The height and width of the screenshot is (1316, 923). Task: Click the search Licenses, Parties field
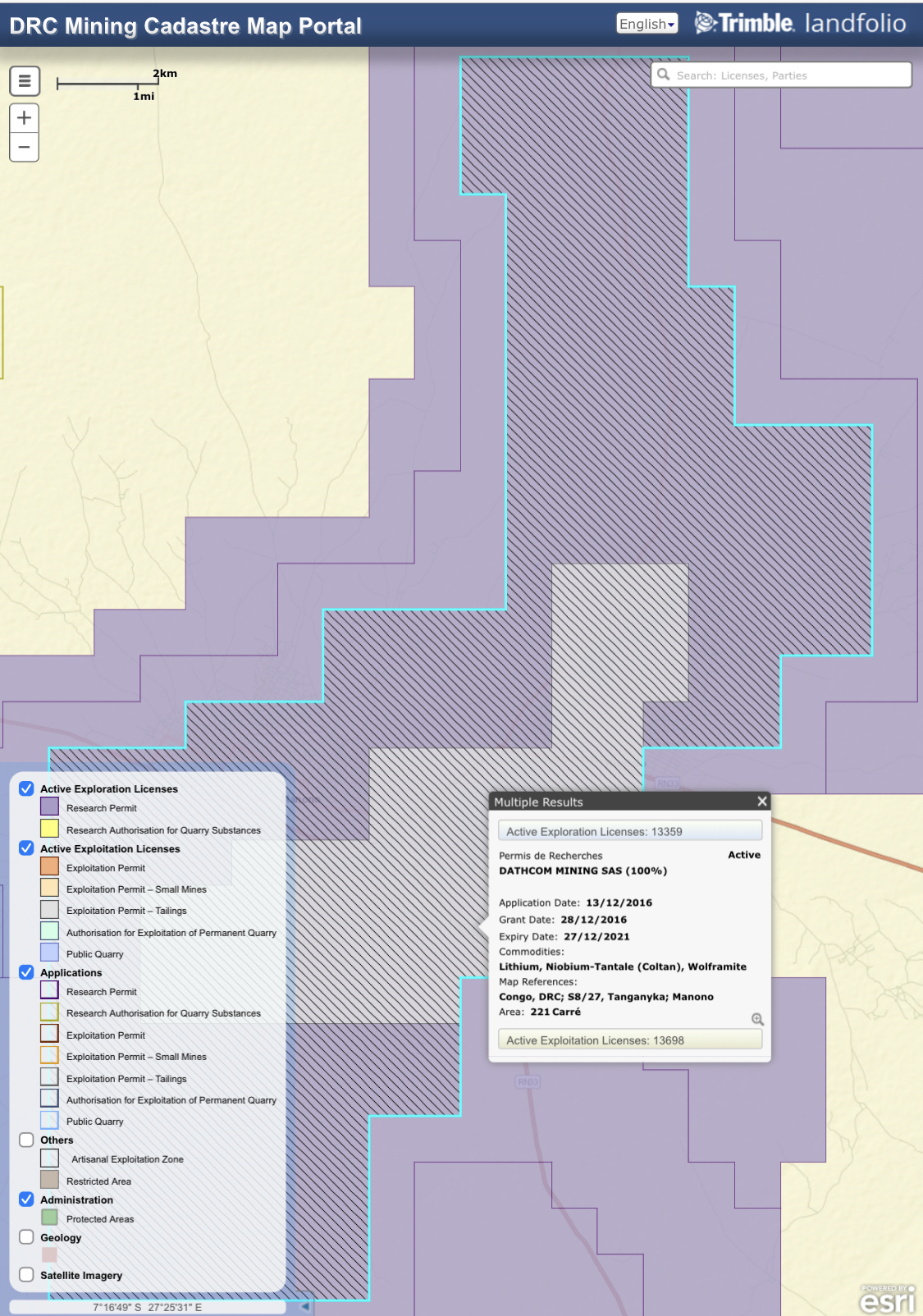[788, 75]
